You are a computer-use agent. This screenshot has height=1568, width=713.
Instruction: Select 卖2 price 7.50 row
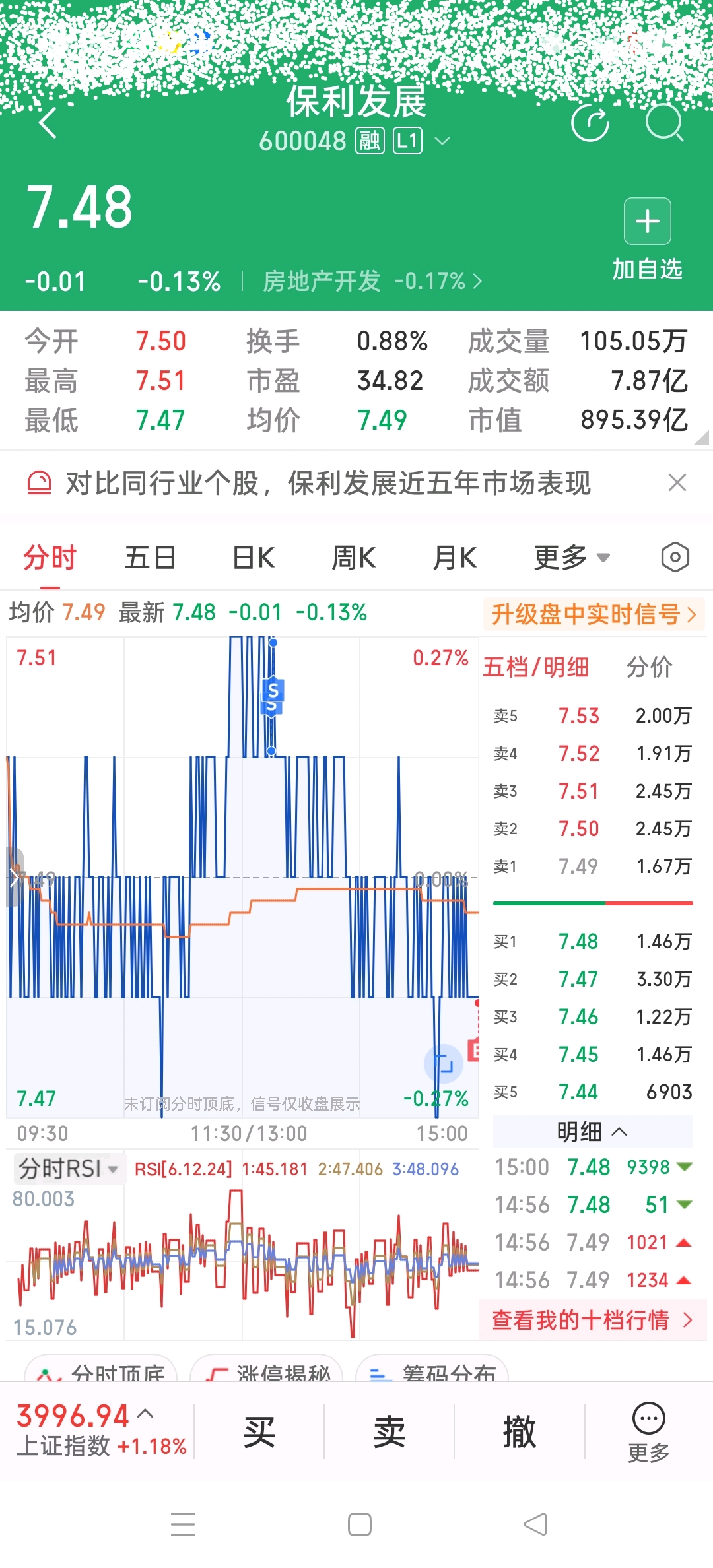click(592, 829)
